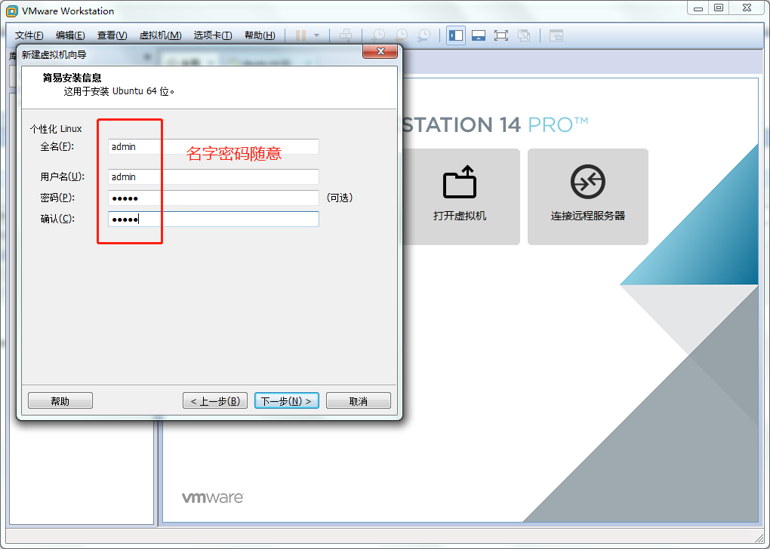Click the Connect to Remote Server (连接远程服务器) tile
The width and height of the screenshot is (770, 549).
point(587,196)
